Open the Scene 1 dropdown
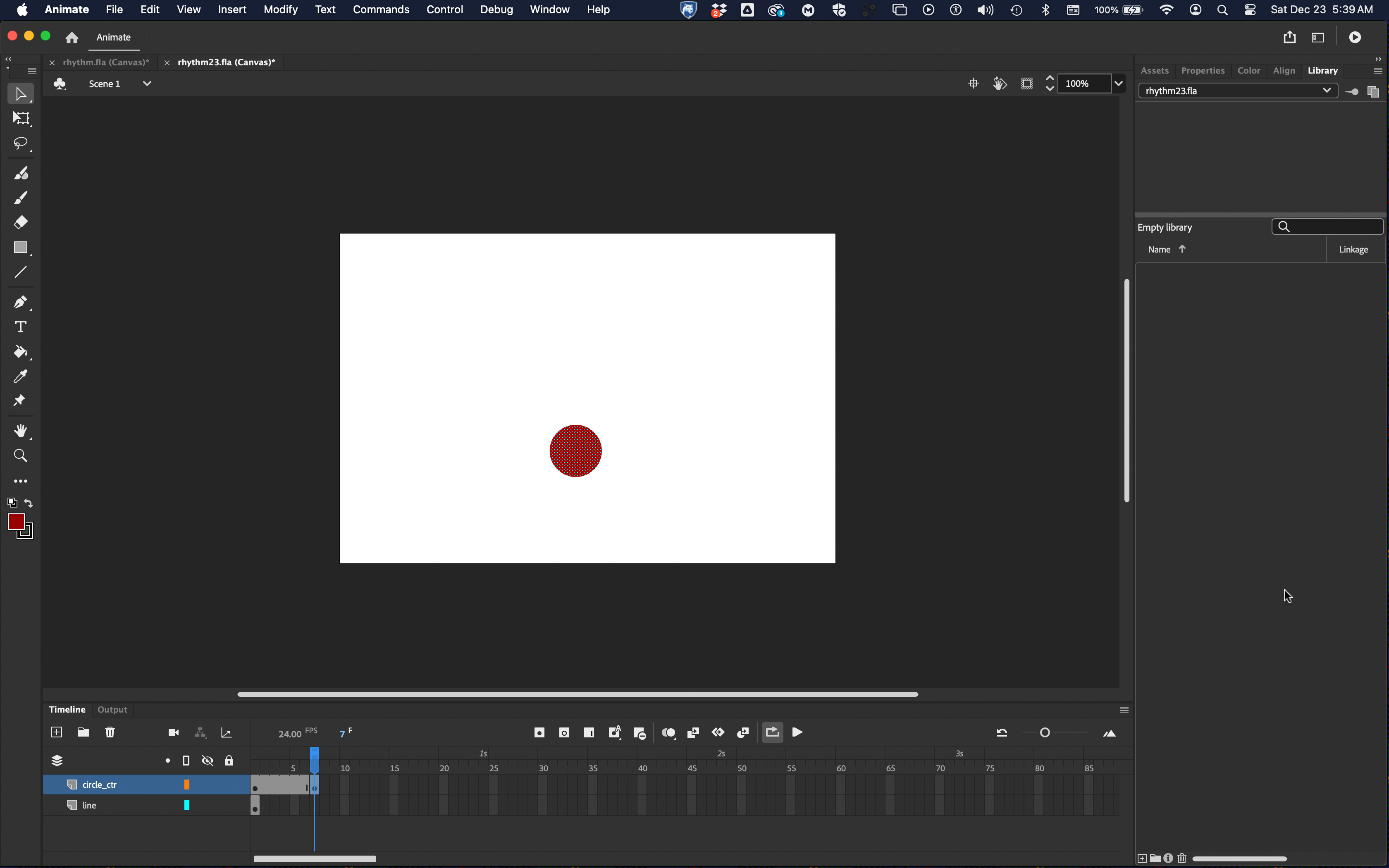 pyautogui.click(x=147, y=84)
